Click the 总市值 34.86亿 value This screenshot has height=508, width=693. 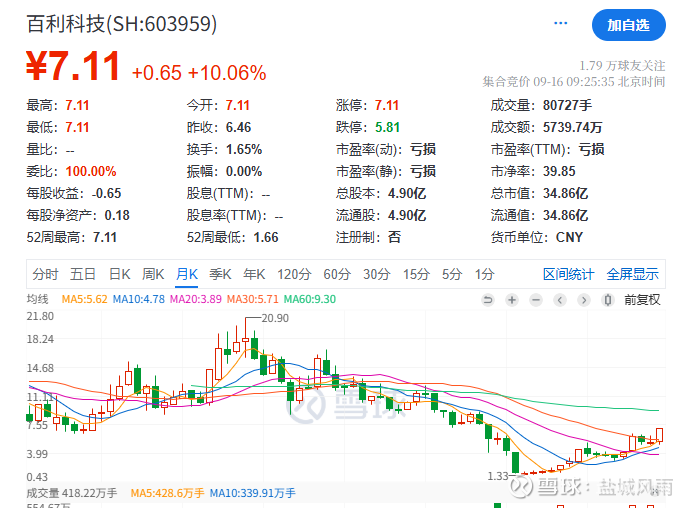565,193
